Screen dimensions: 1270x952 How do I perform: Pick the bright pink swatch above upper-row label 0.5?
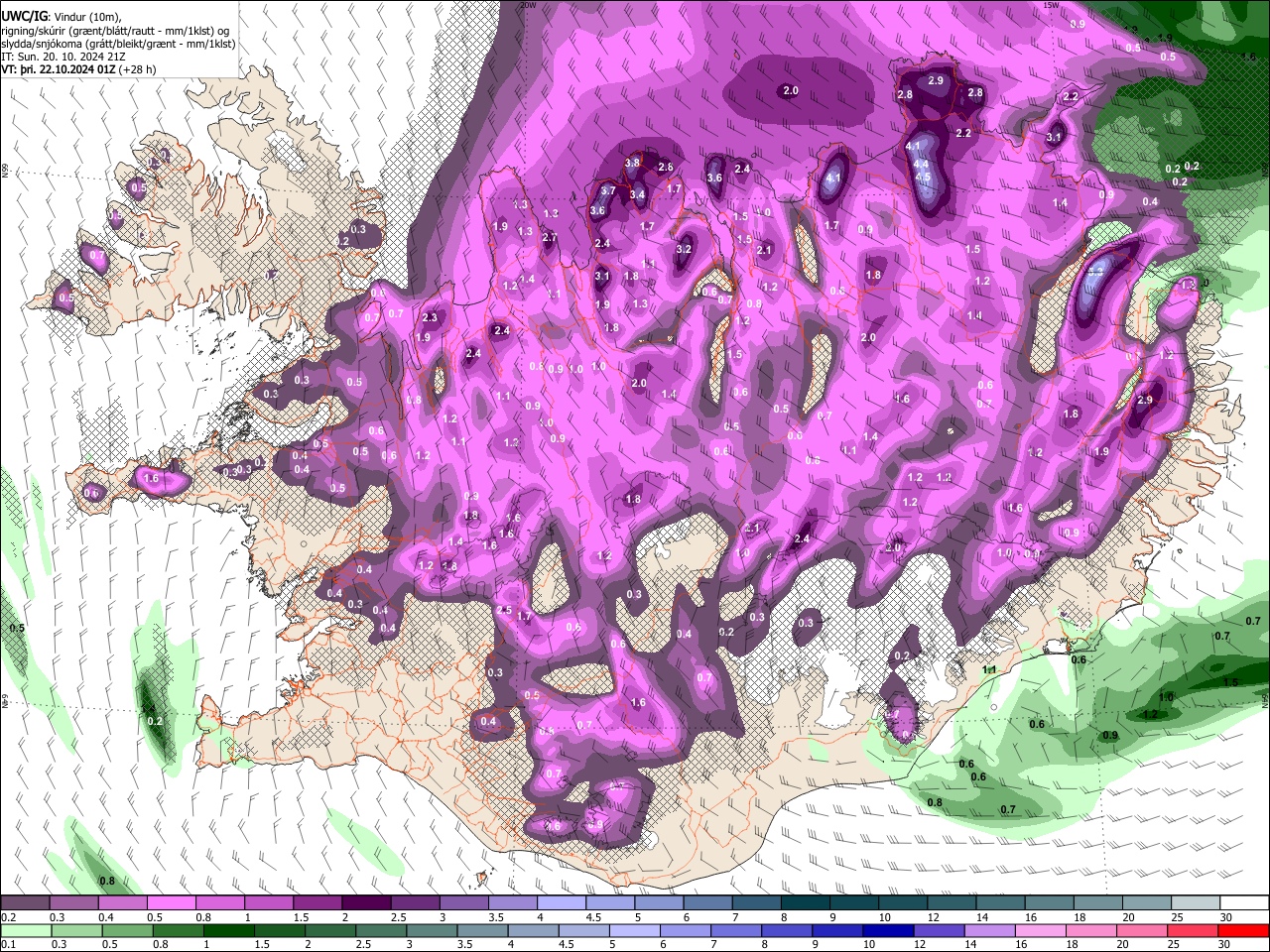tap(171, 902)
